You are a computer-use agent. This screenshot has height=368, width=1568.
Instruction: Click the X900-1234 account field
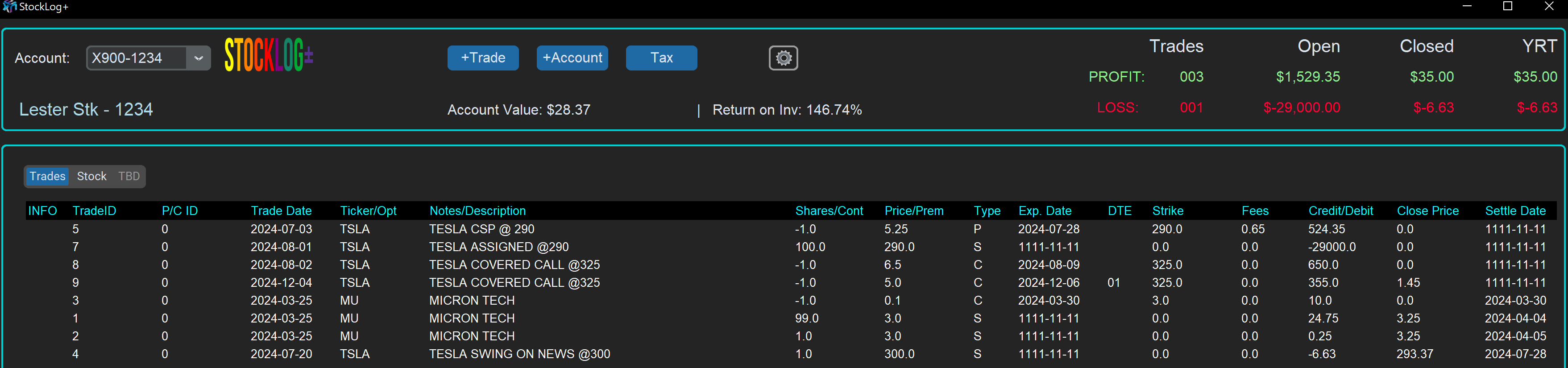136,58
